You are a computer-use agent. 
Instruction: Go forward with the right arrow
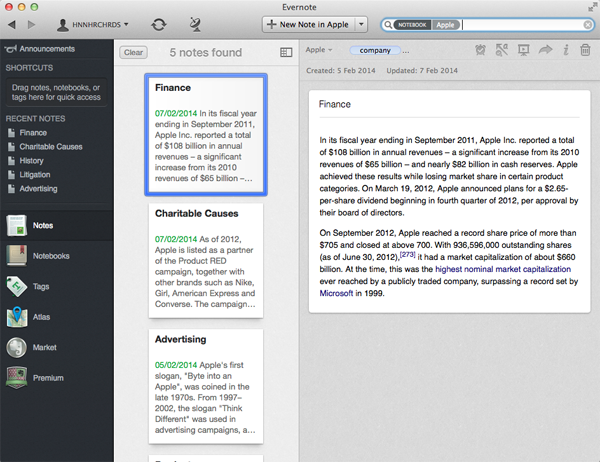coord(31,25)
